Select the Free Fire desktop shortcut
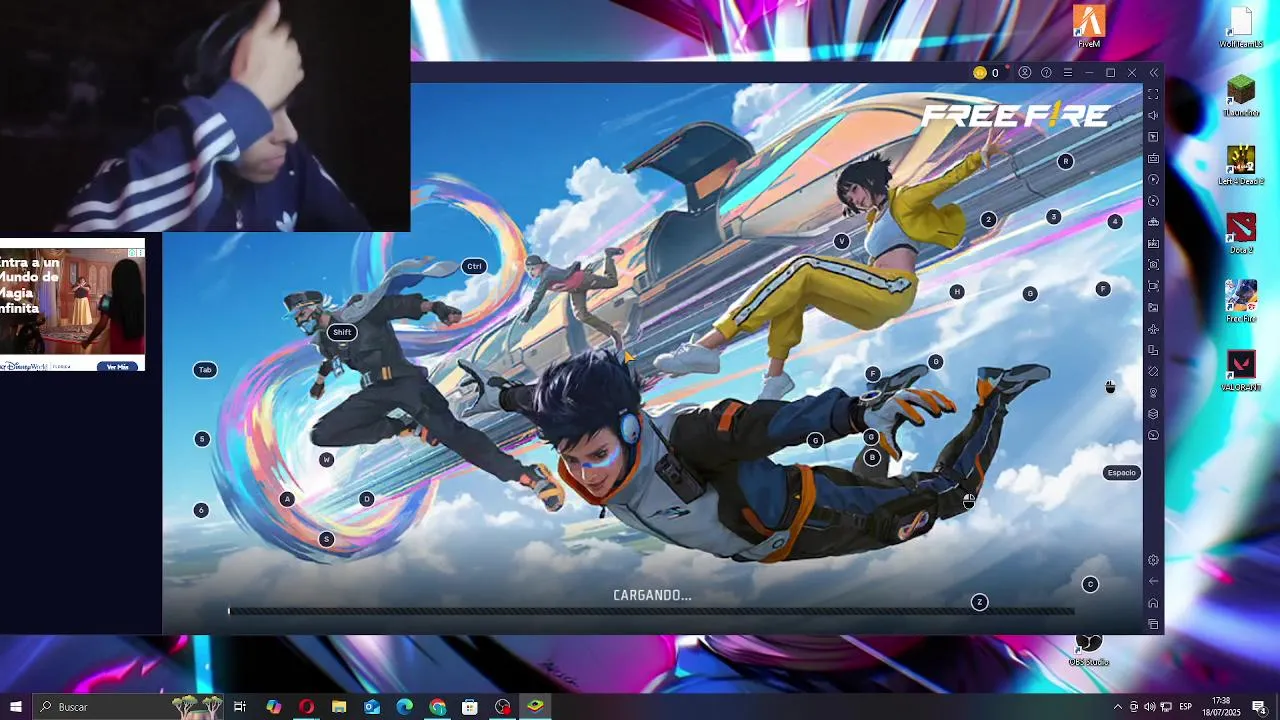 pos(1241,302)
